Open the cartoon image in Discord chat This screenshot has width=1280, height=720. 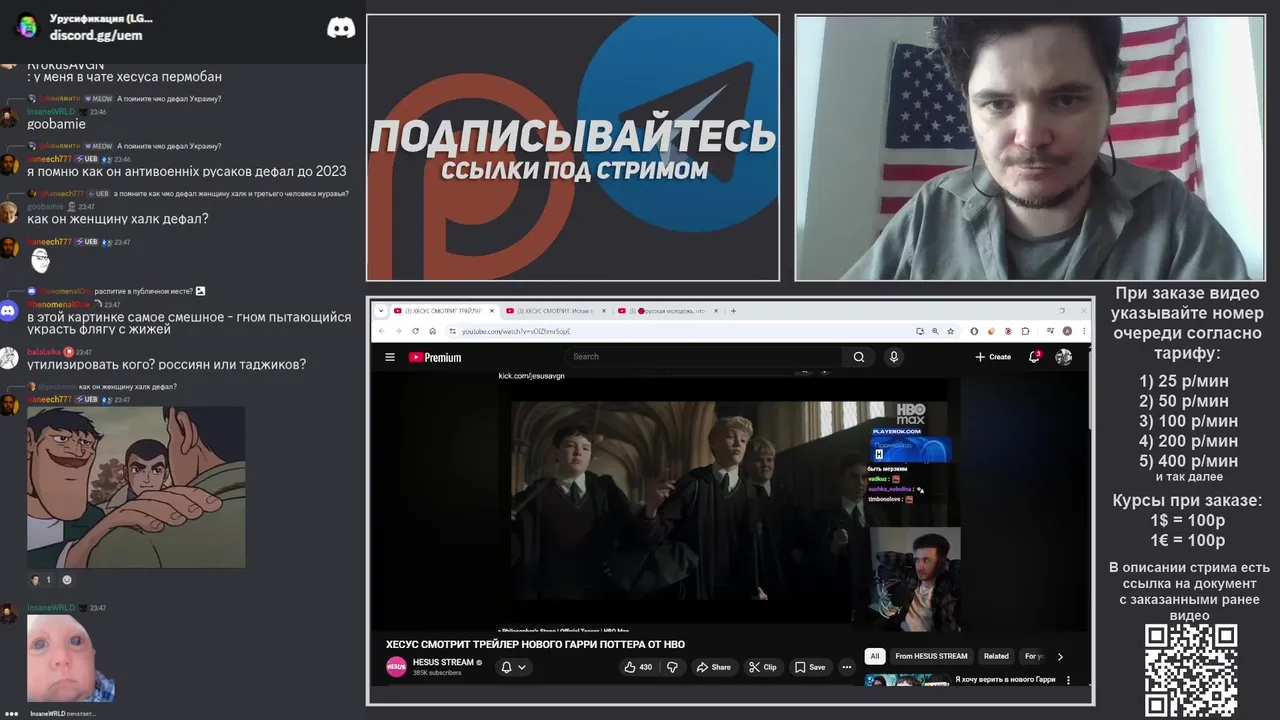tap(136, 487)
